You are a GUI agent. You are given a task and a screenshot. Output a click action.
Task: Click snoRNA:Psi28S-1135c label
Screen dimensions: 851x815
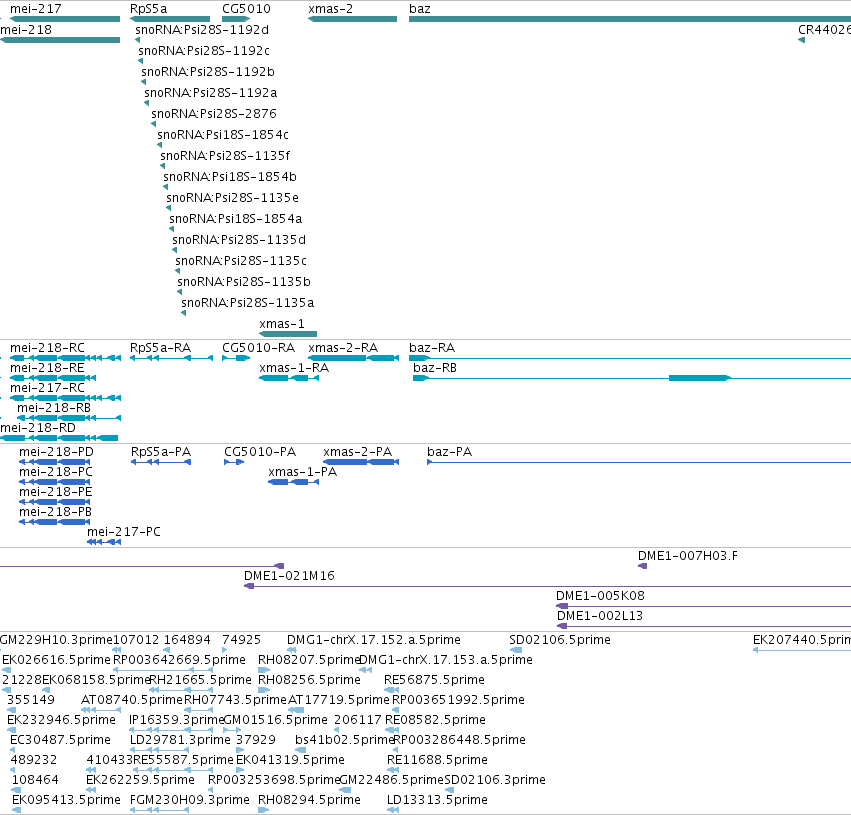click(x=241, y=261)
